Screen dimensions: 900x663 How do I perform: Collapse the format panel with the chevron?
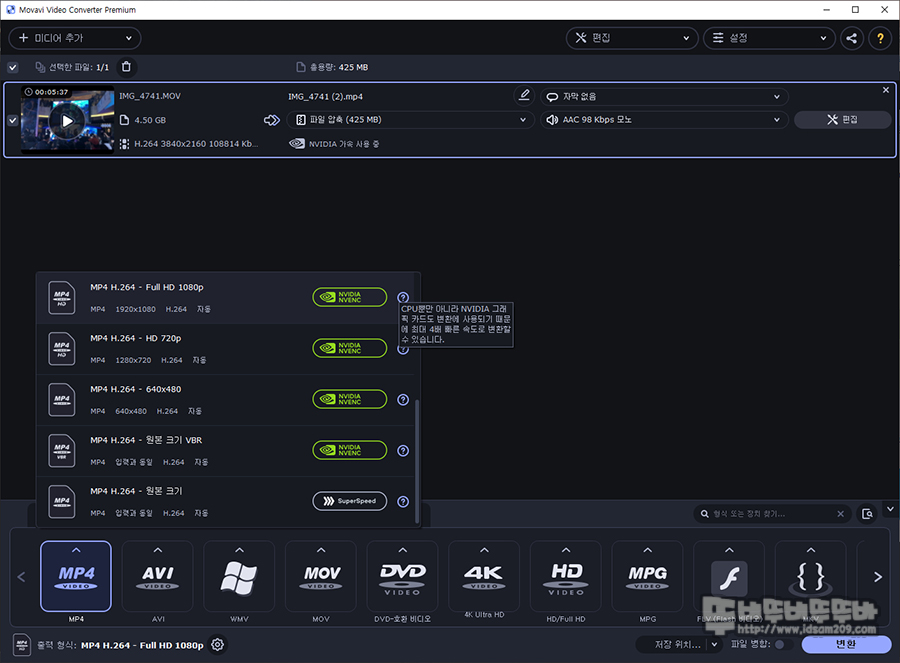coord(890,509)
